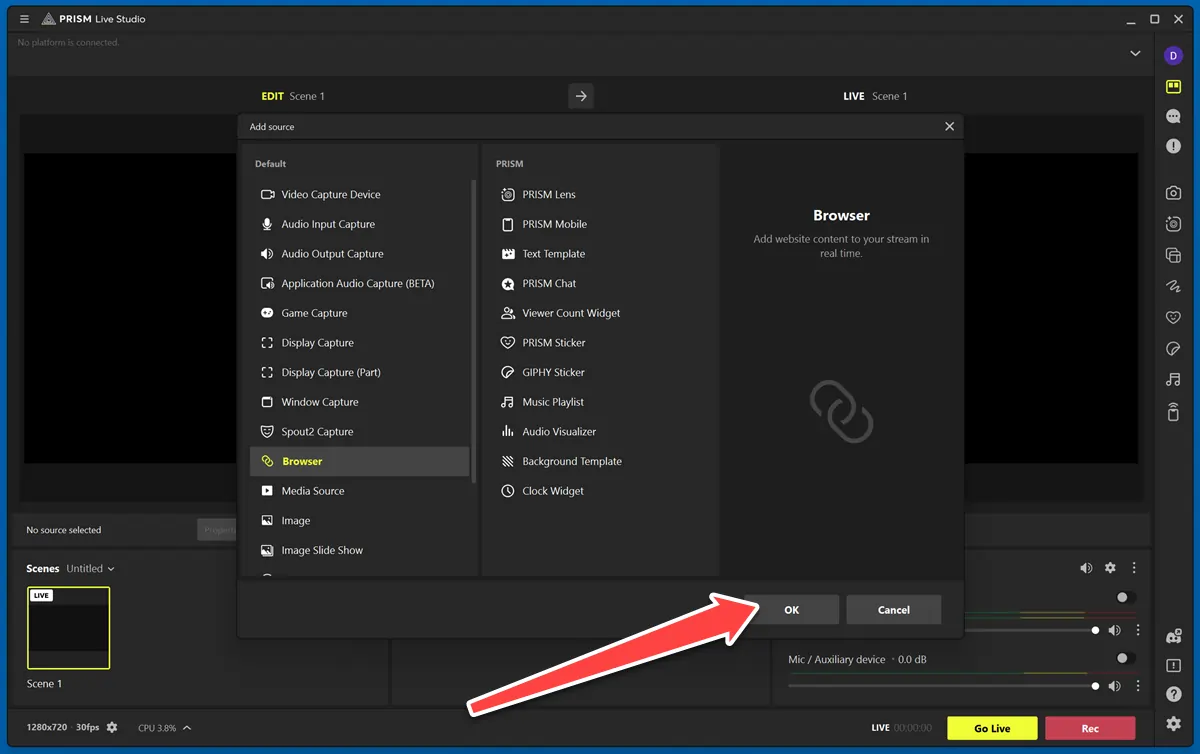Mute Mic / Auxiliary via speaker icon
1200x754 pixels.
click(x=1114, y=686)
